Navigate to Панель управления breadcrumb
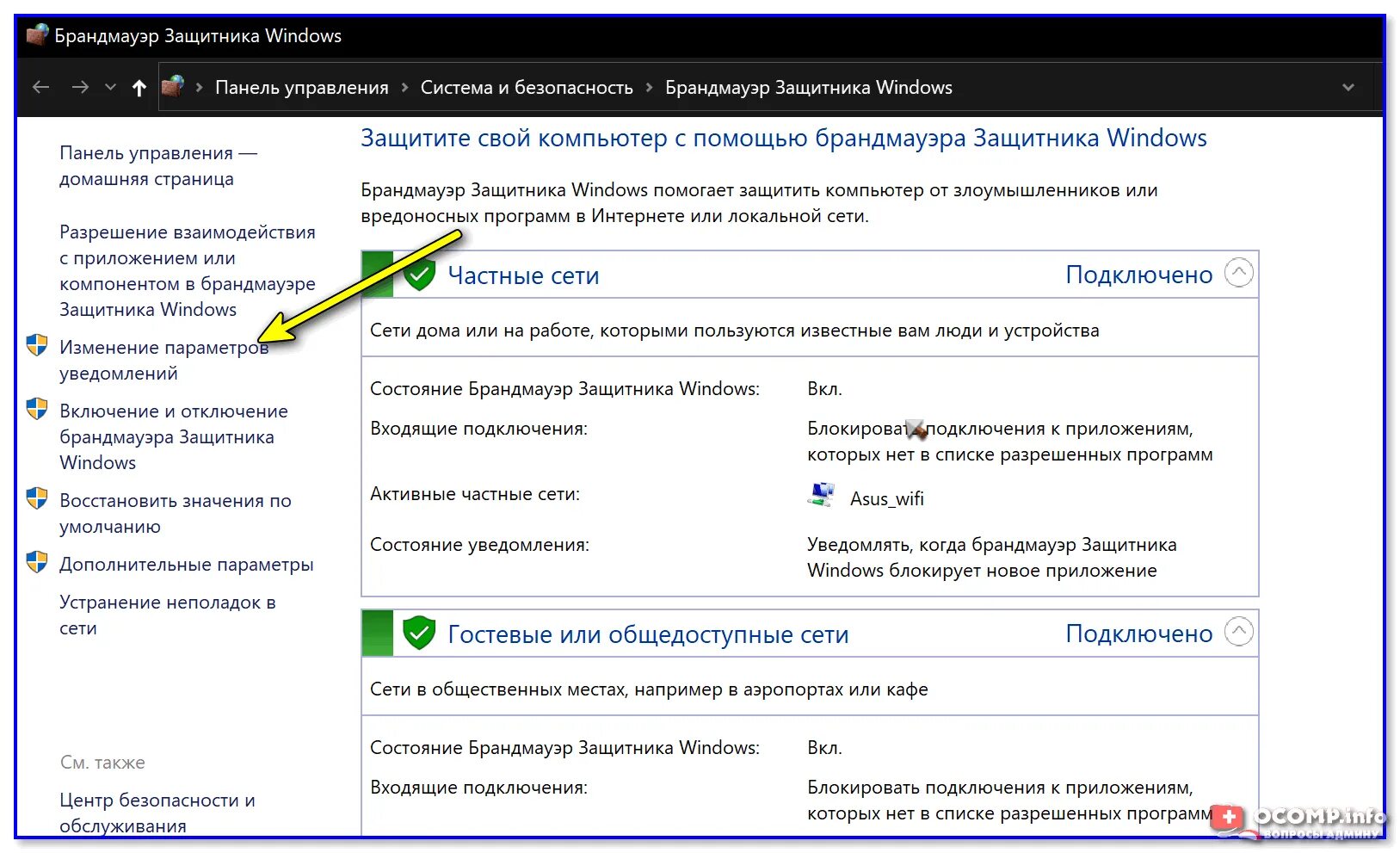This screenshot has width=1400, height=853. [301, 87]
